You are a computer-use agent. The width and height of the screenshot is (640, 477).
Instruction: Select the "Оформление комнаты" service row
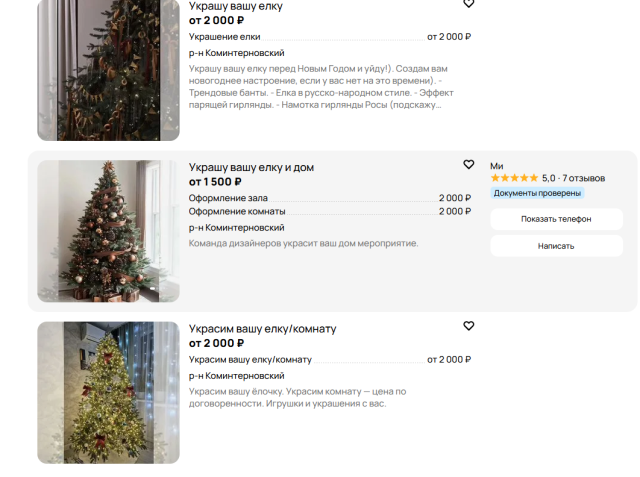click(x=330, y=211)
